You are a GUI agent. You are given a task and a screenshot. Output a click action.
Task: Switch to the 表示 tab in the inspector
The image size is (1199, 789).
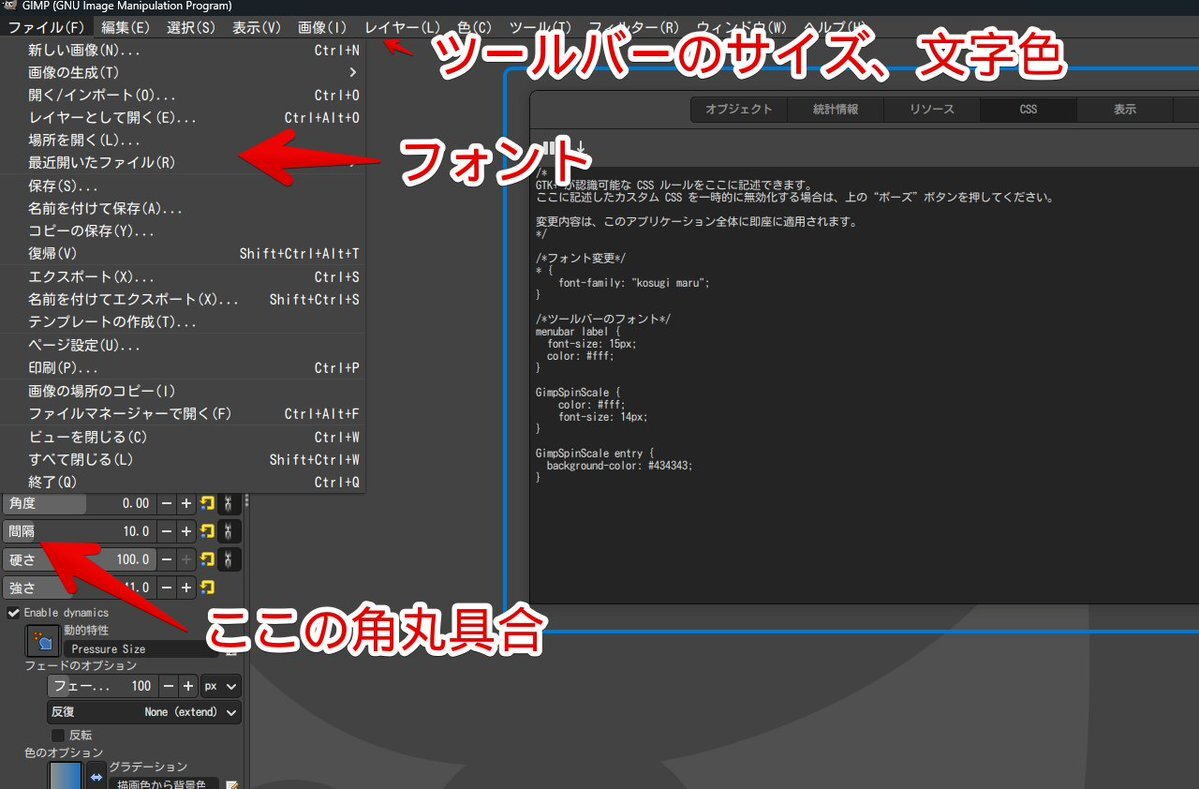(x=1124, y=109)
